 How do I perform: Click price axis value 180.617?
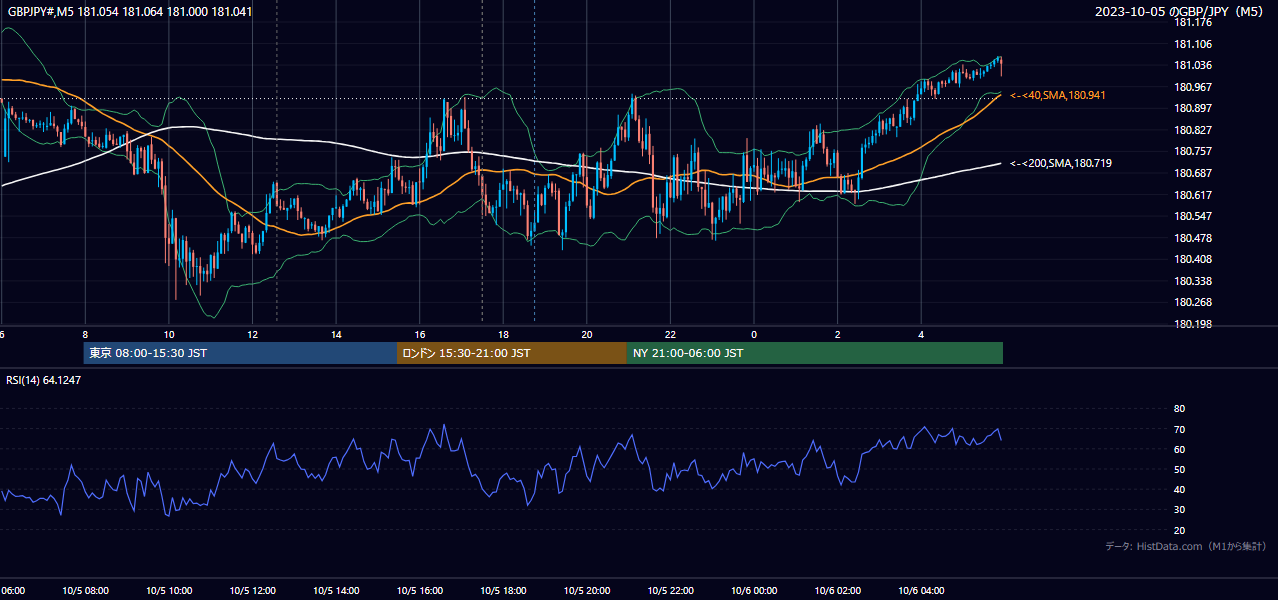pos(1193,195)
